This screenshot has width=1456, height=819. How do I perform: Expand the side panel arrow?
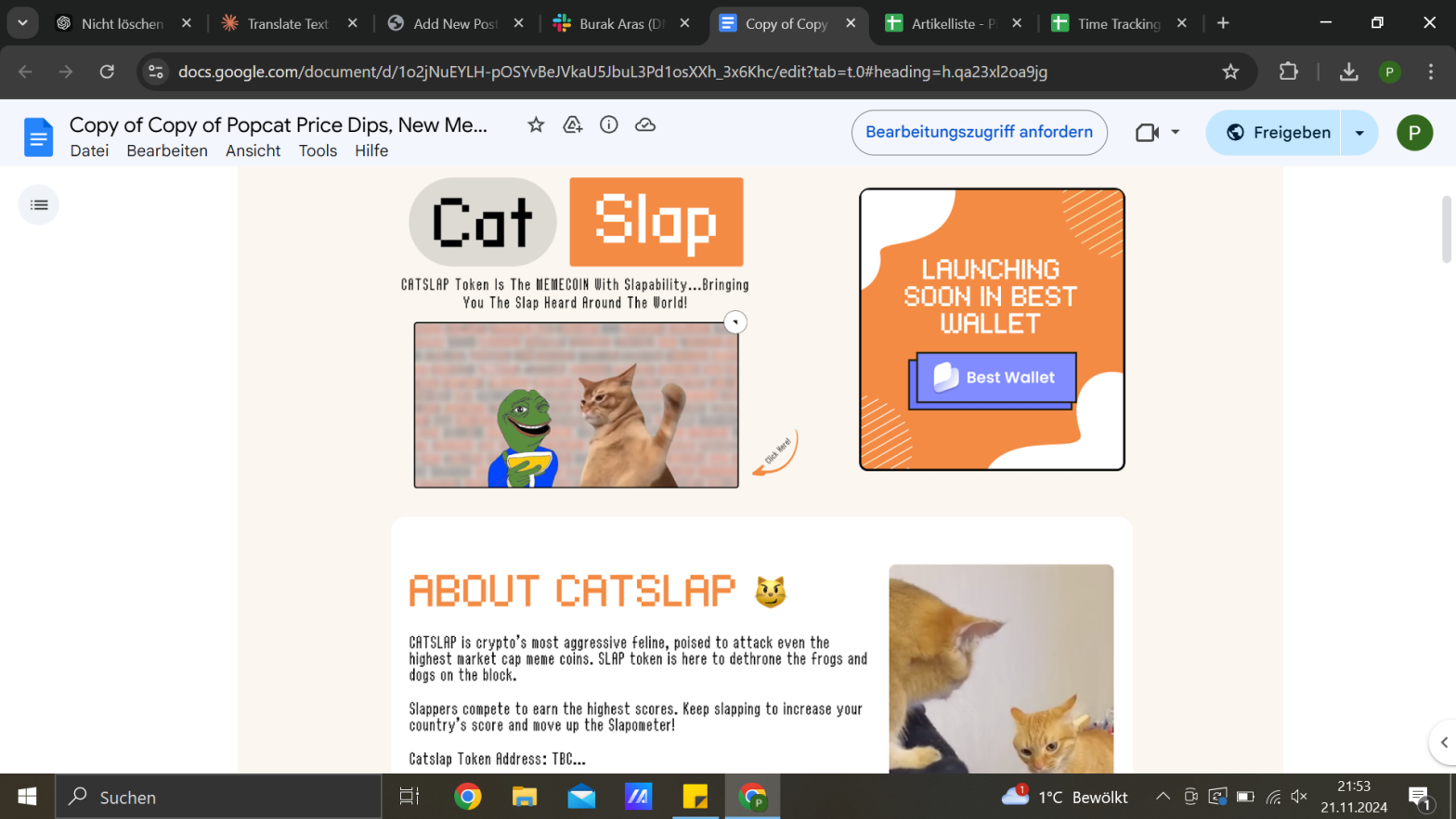point(1443,742)
